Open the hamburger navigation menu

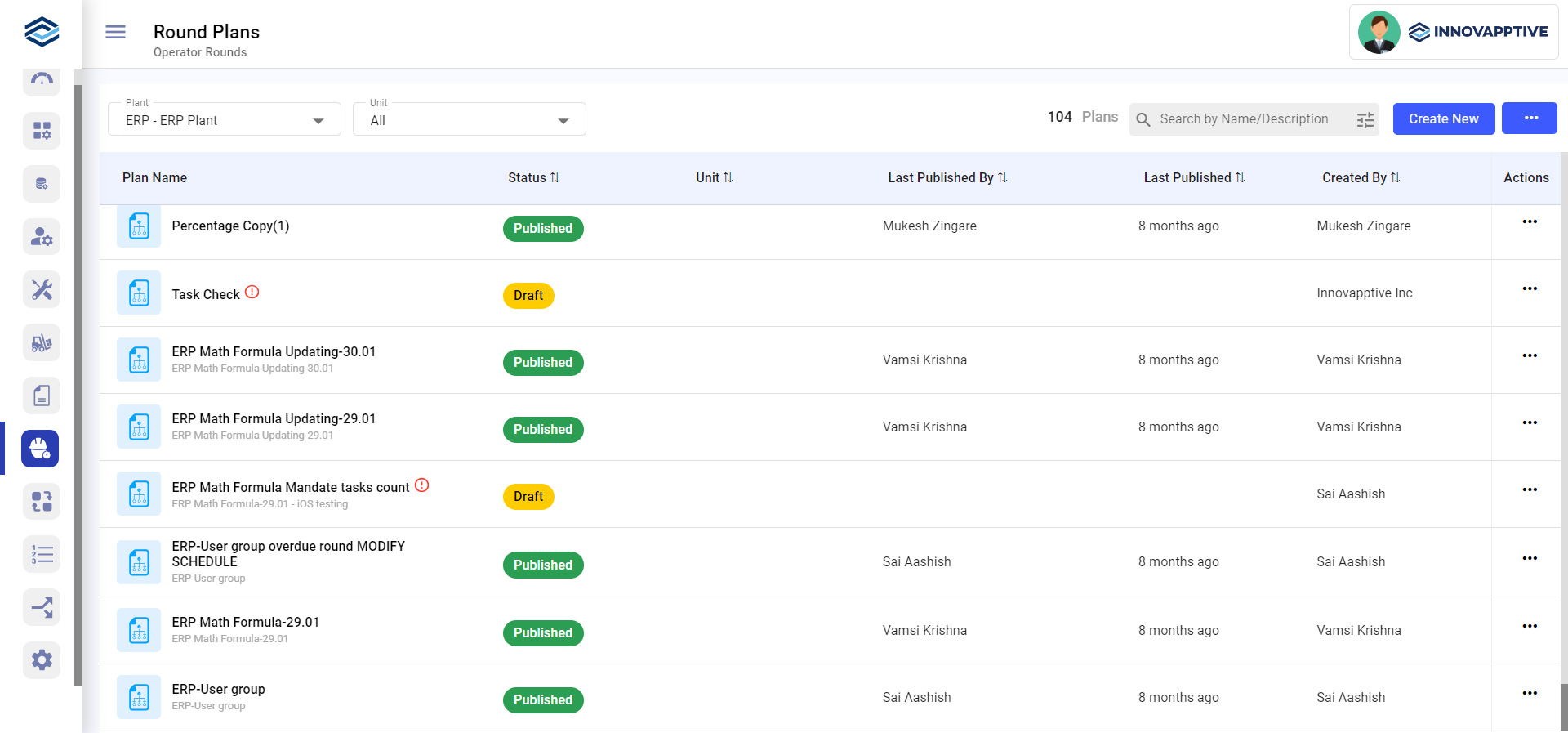pos(115,32)
